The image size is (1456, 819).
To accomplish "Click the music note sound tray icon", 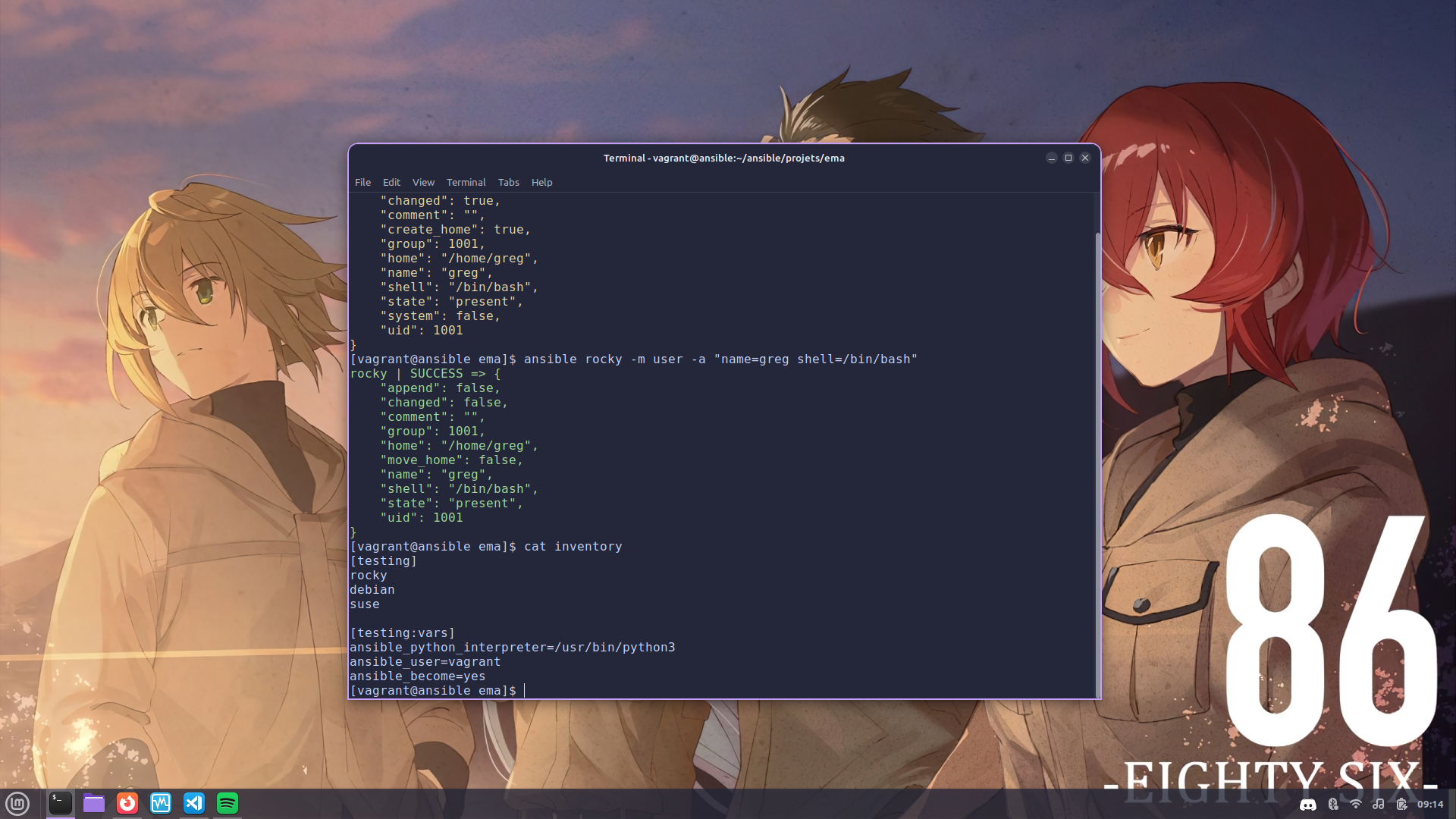I will [1379, 805].
